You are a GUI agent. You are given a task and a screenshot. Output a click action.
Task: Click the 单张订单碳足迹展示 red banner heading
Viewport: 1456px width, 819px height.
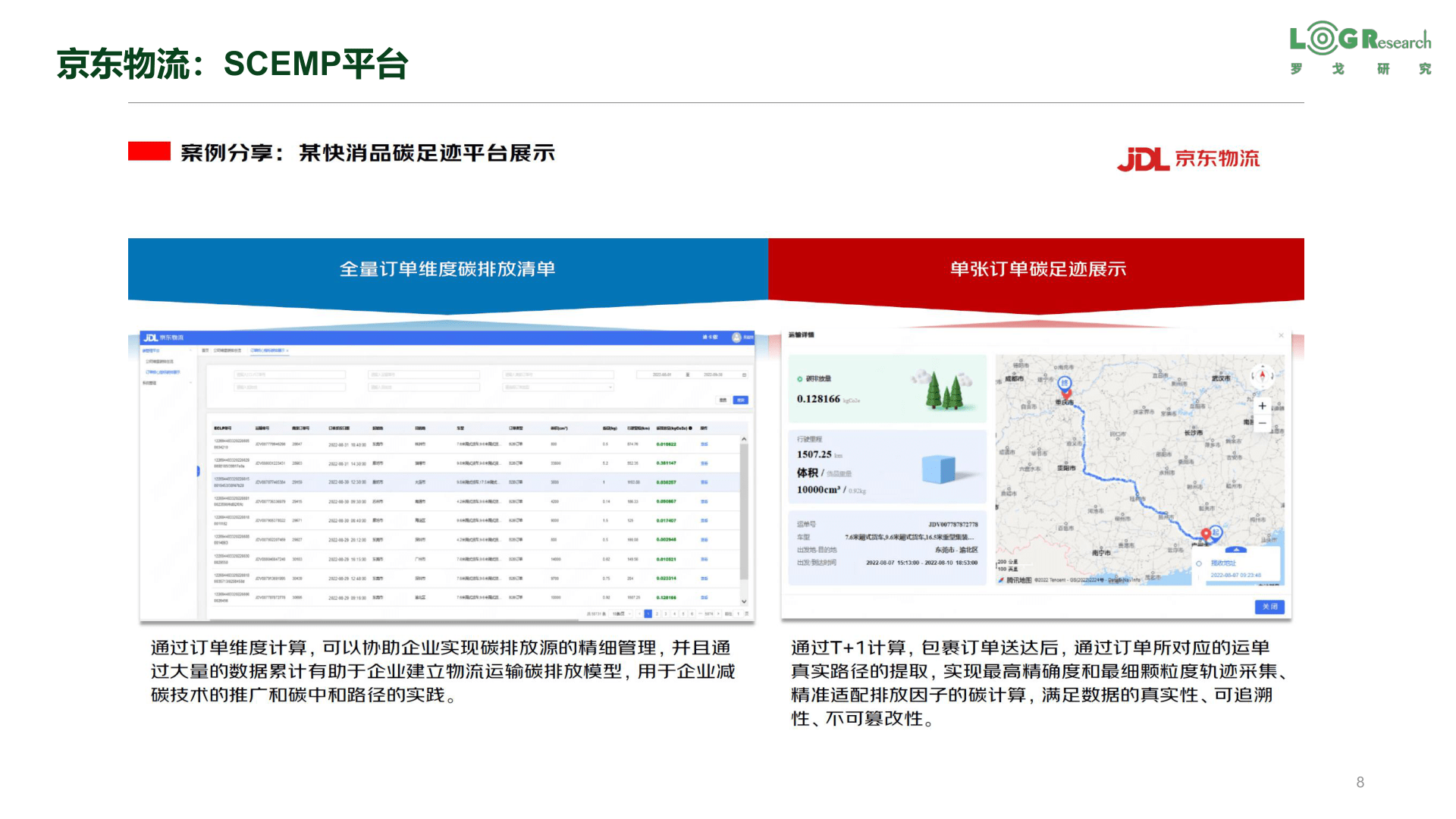(1038, 269)
